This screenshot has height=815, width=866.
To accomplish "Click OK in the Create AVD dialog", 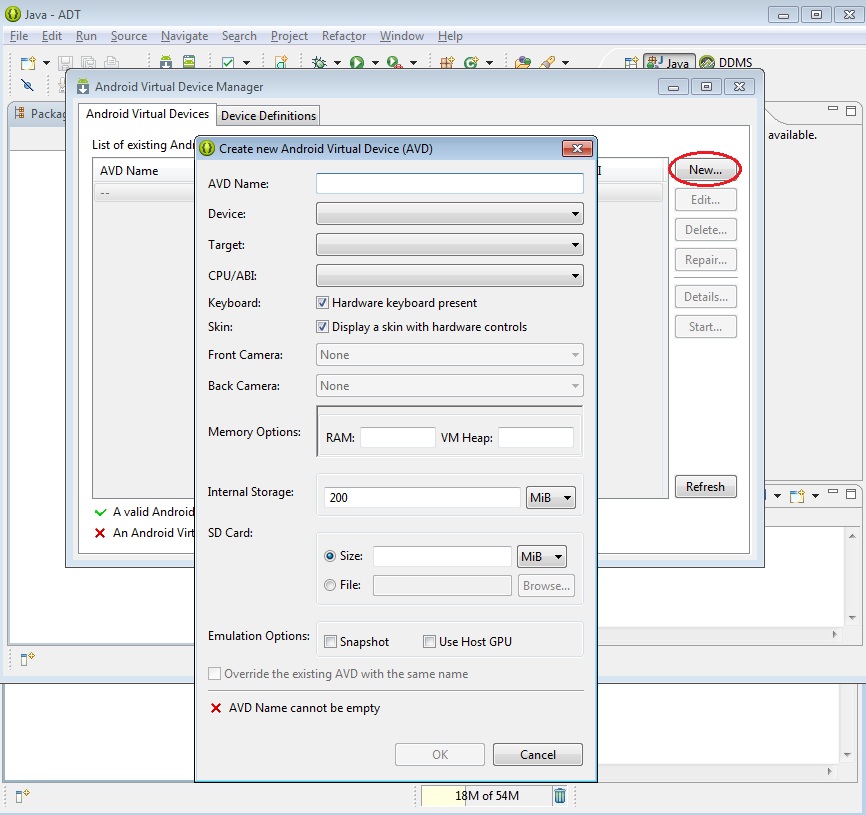I will [x=440, y=755].
